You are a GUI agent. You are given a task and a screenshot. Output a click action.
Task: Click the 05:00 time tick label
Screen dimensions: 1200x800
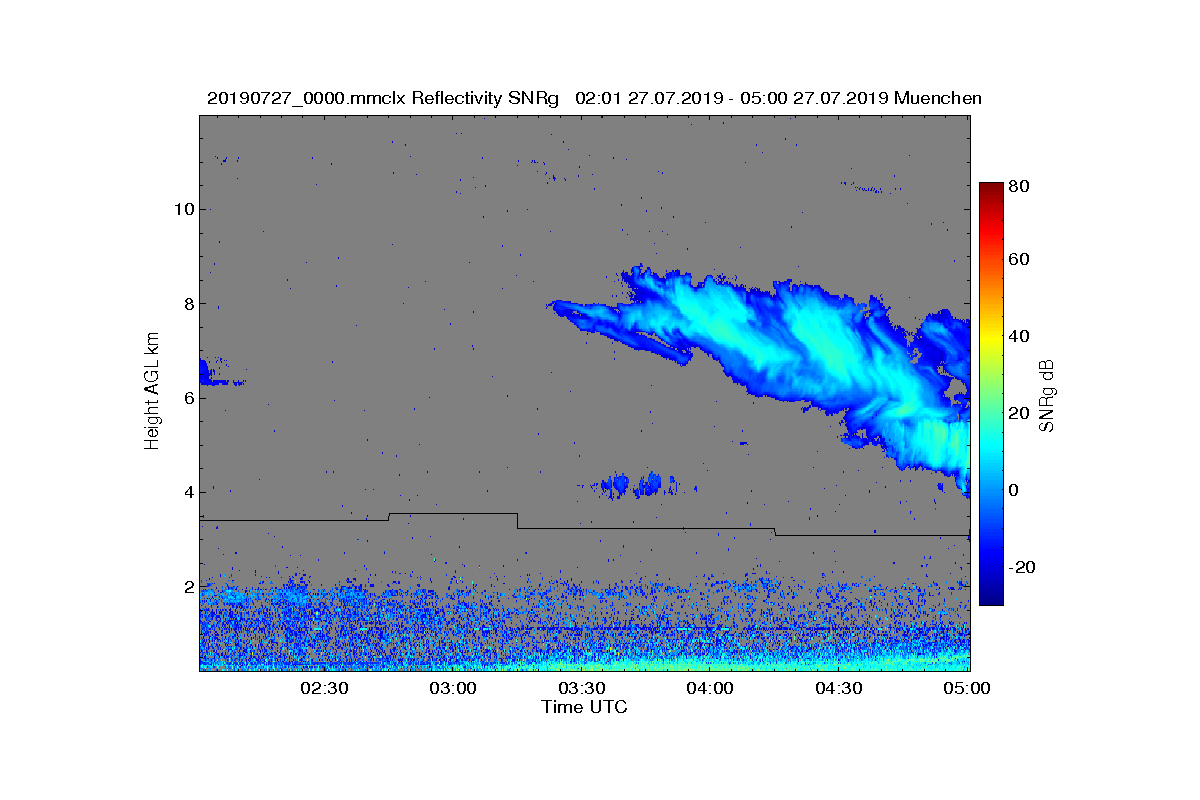click(967, 689)
